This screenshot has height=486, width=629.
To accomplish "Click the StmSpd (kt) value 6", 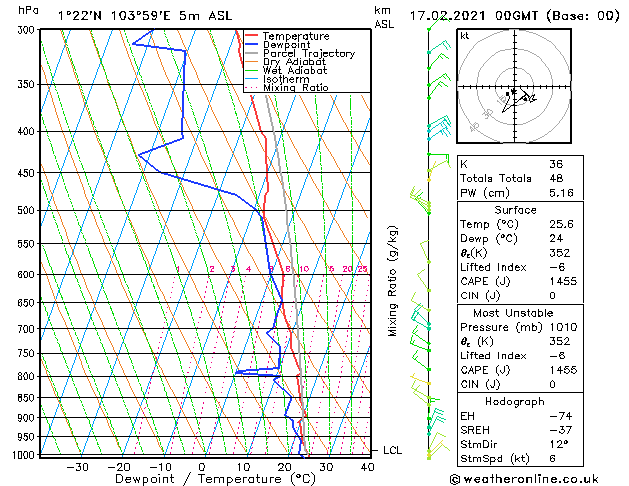I will [552, 459].
